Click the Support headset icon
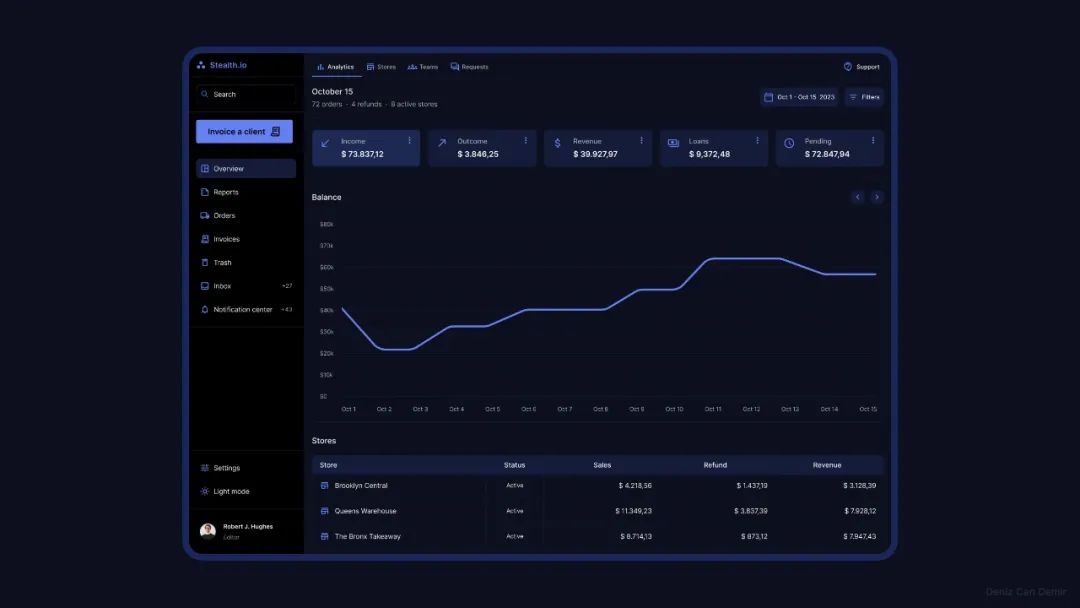The width and height of the screenshot is (1080, 608). 848,67
